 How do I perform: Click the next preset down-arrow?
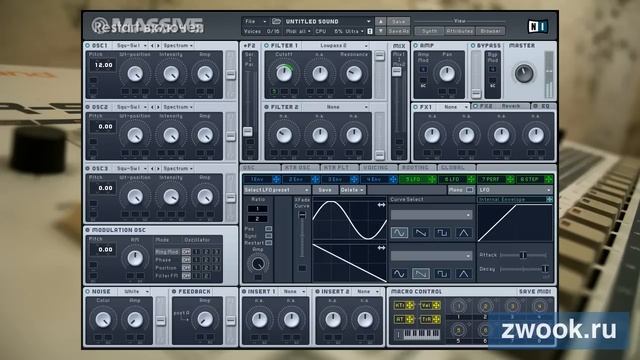(380, 31)
